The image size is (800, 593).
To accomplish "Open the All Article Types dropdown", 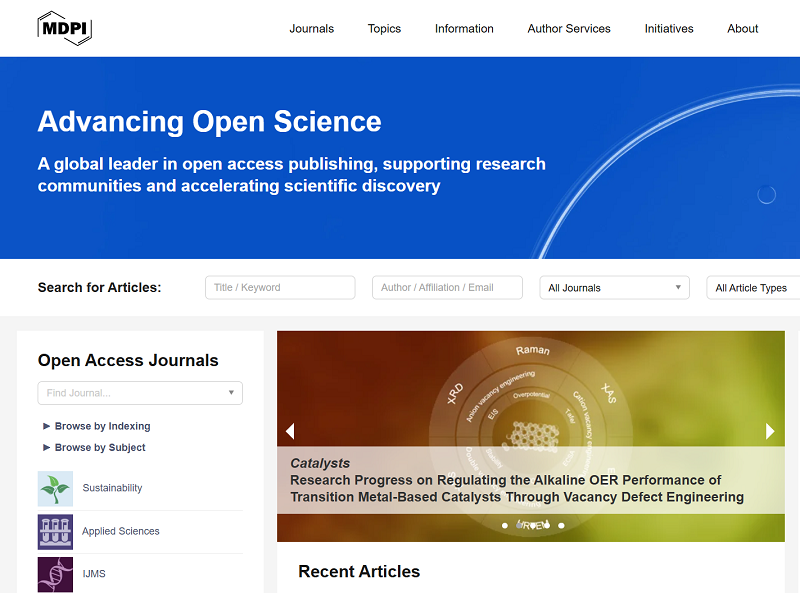I will click(x=753, y=287).
